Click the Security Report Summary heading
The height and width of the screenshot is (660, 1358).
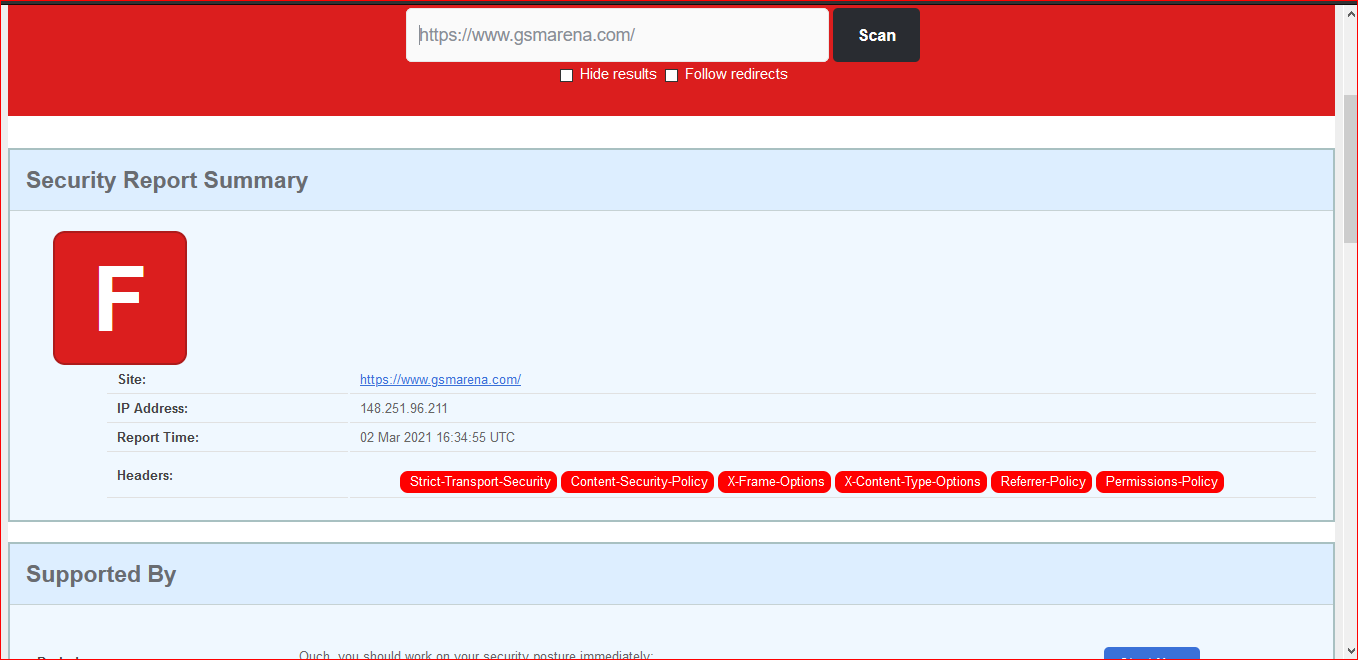[167, 180]
